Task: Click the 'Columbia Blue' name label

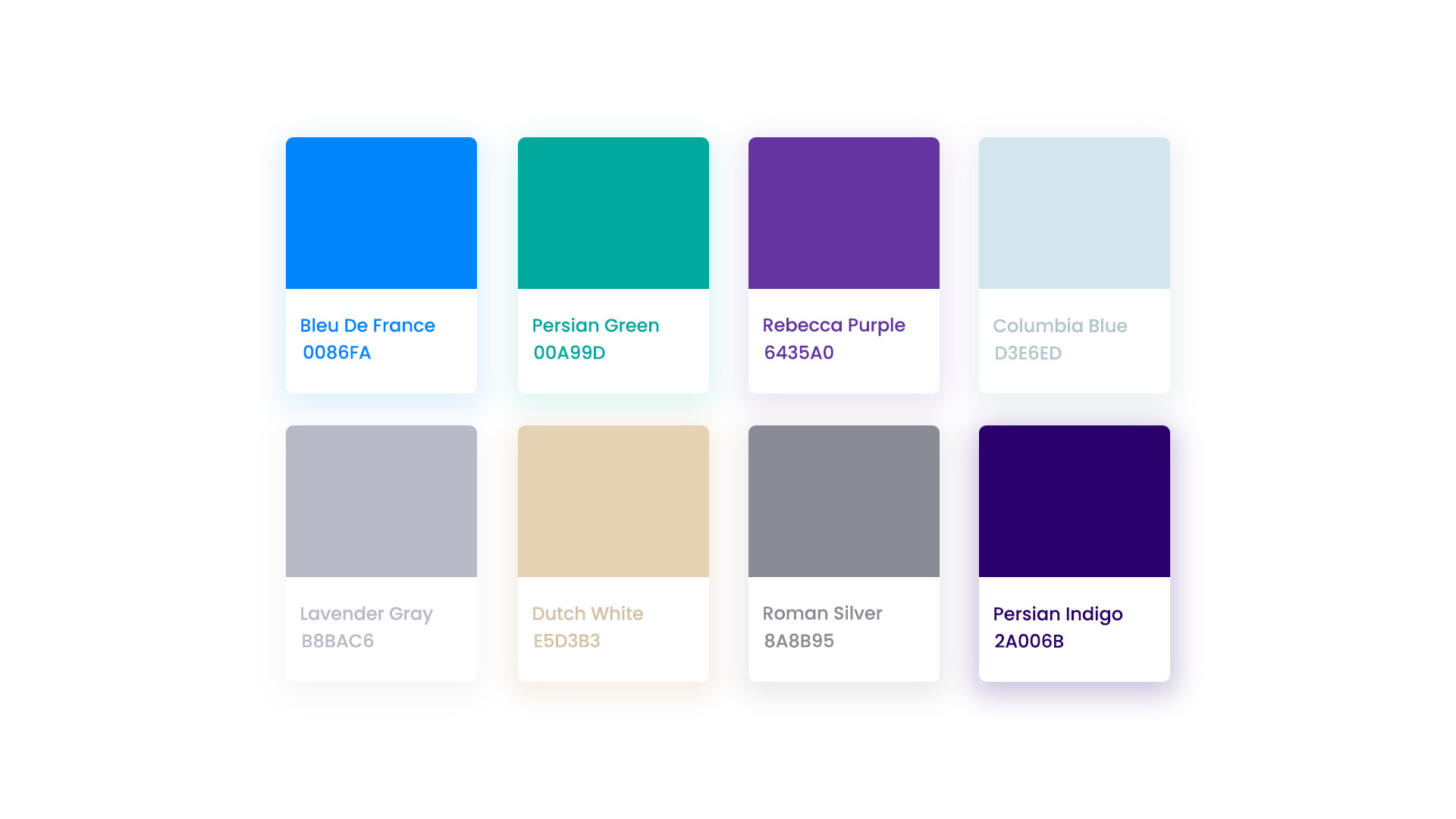Action: coord(1060,326)
